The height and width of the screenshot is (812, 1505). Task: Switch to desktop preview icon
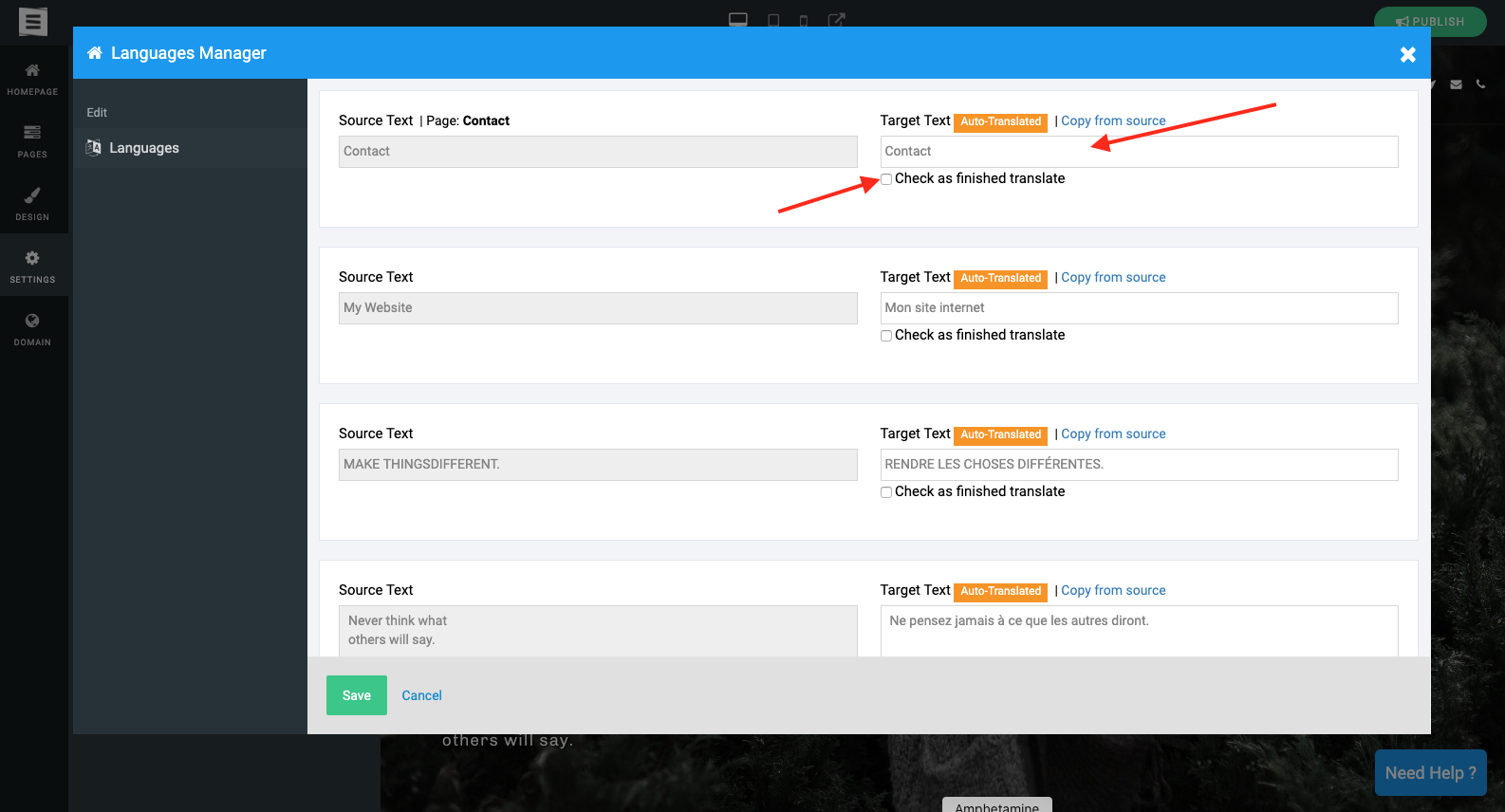(738, 20)
